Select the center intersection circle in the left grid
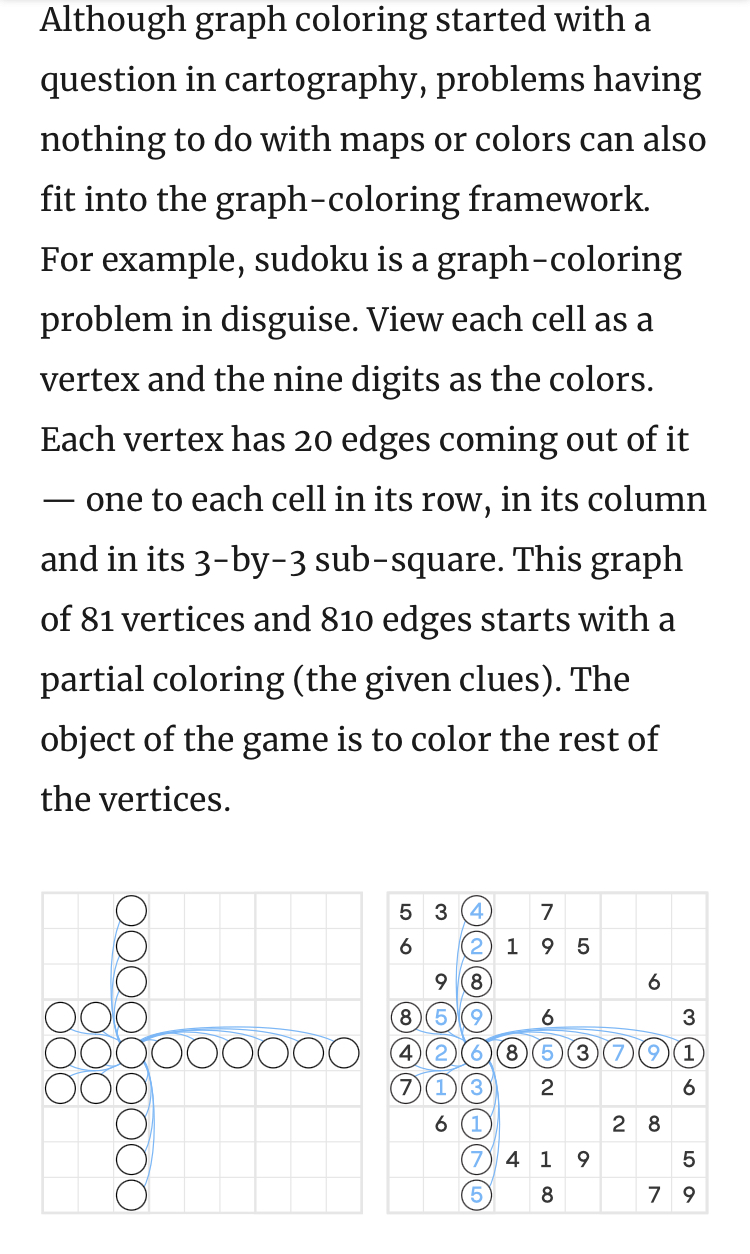Viewport: 750px width, 1254px height. 132,1052
